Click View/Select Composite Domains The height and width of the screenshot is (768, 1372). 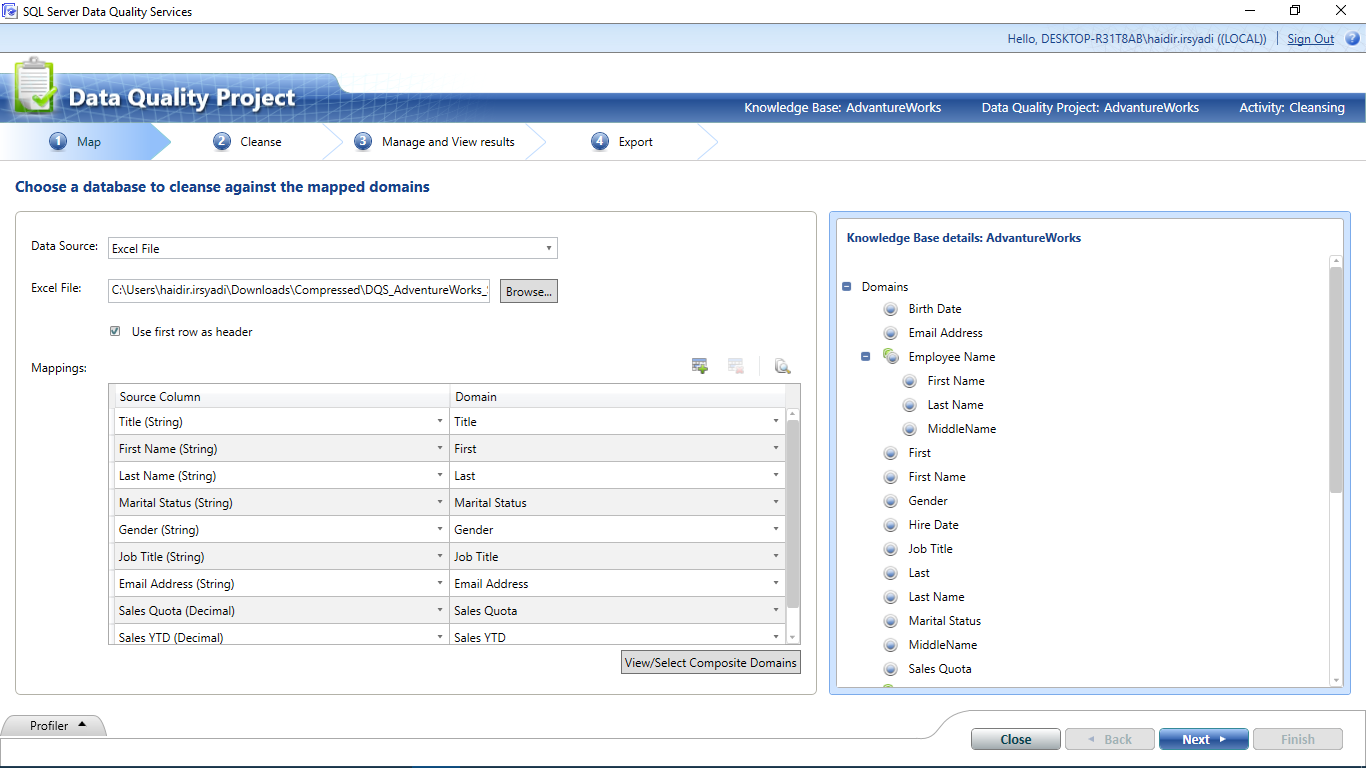[710, 661]
